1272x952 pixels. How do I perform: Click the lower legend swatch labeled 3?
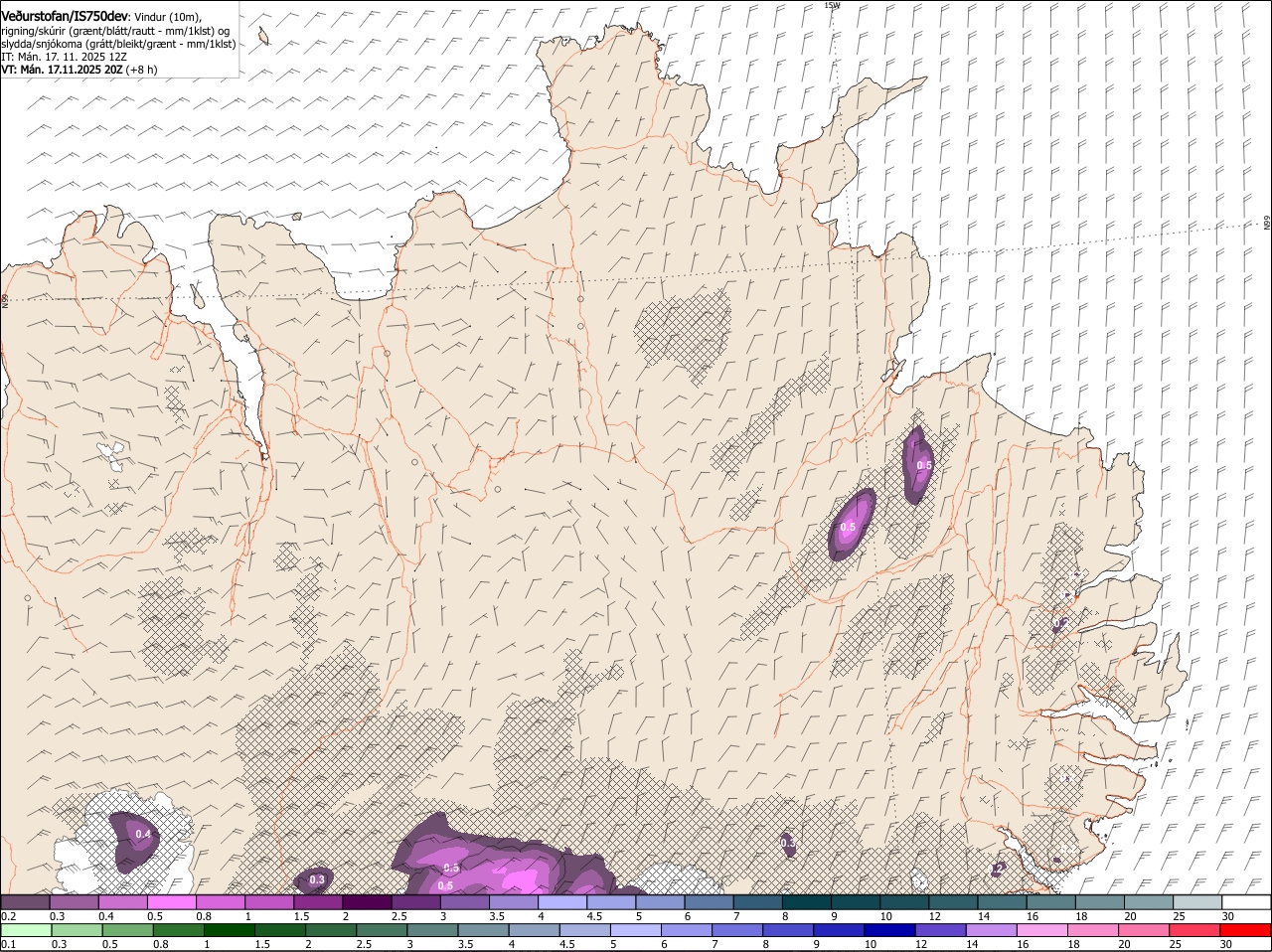point(432,930)
